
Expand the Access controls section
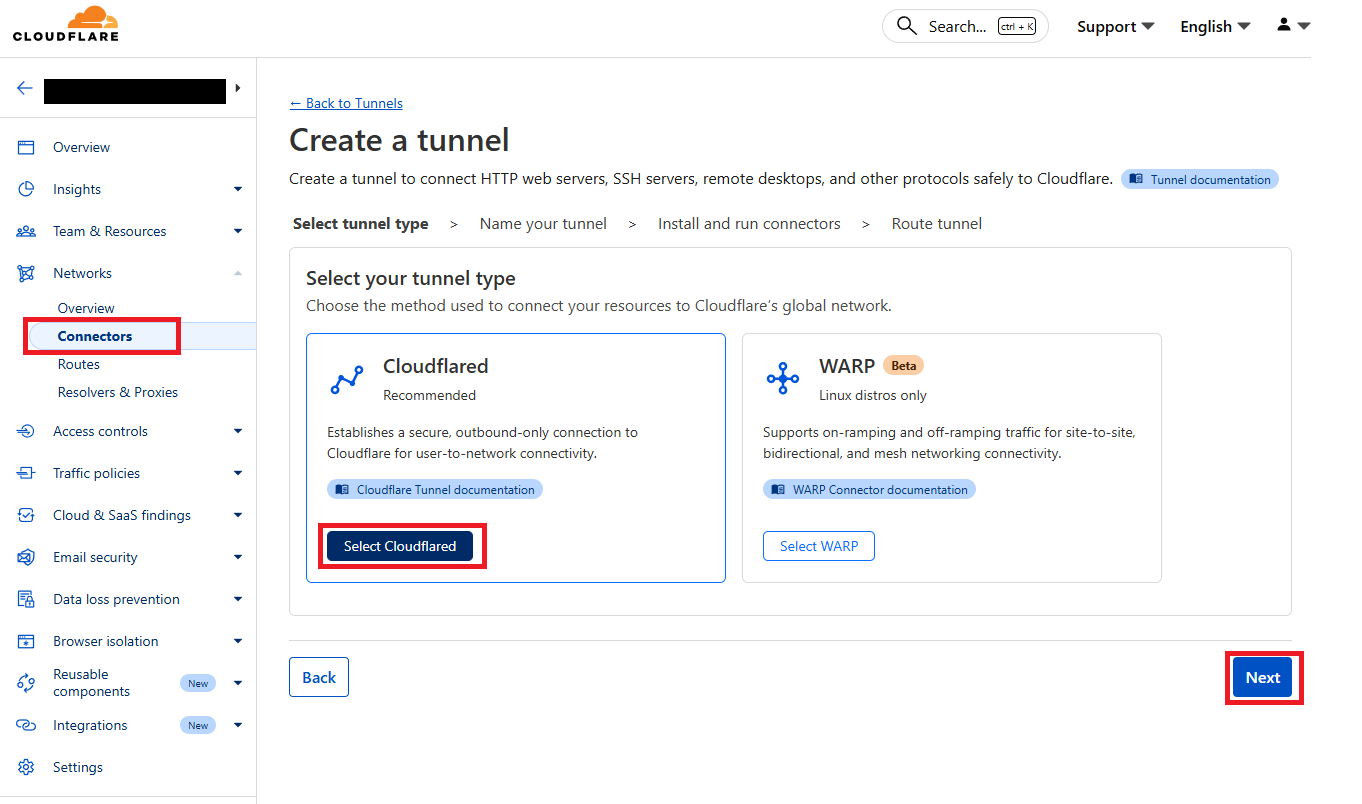pyautogui.click(x=238, y=431)
